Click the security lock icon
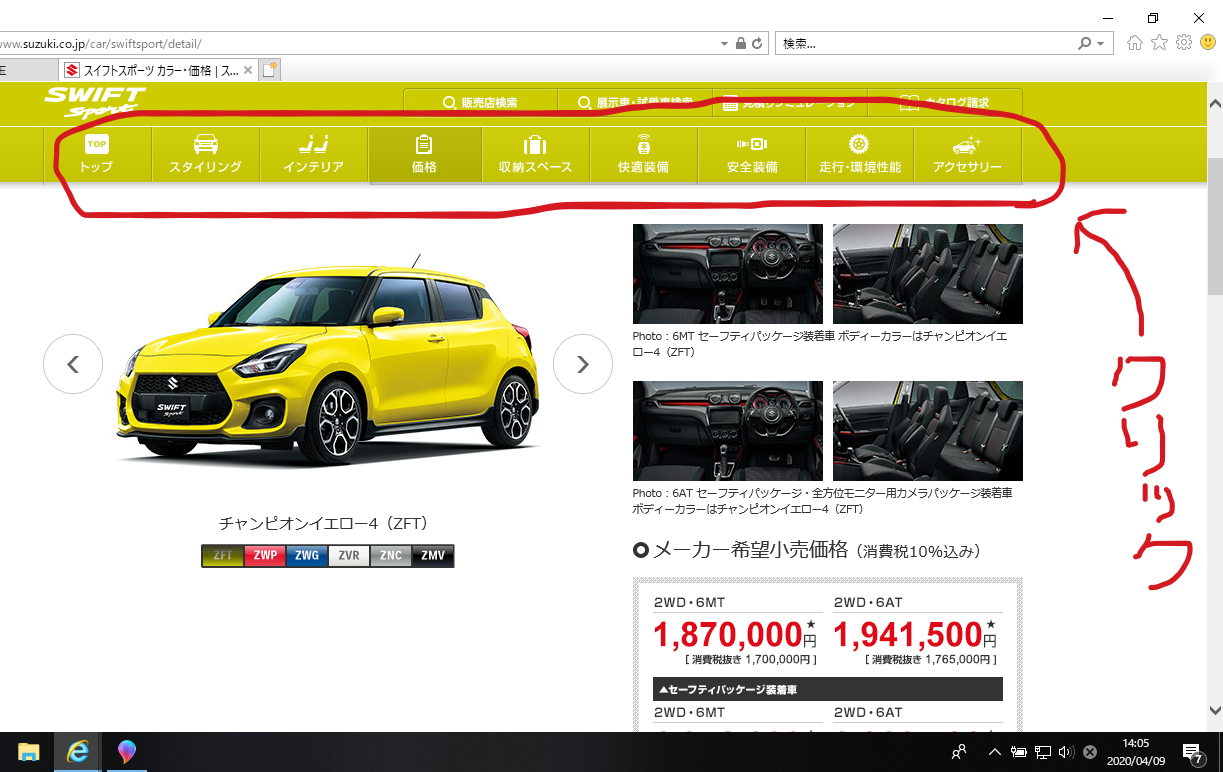This screenshot has width=1223, height=772. [741, 44]
